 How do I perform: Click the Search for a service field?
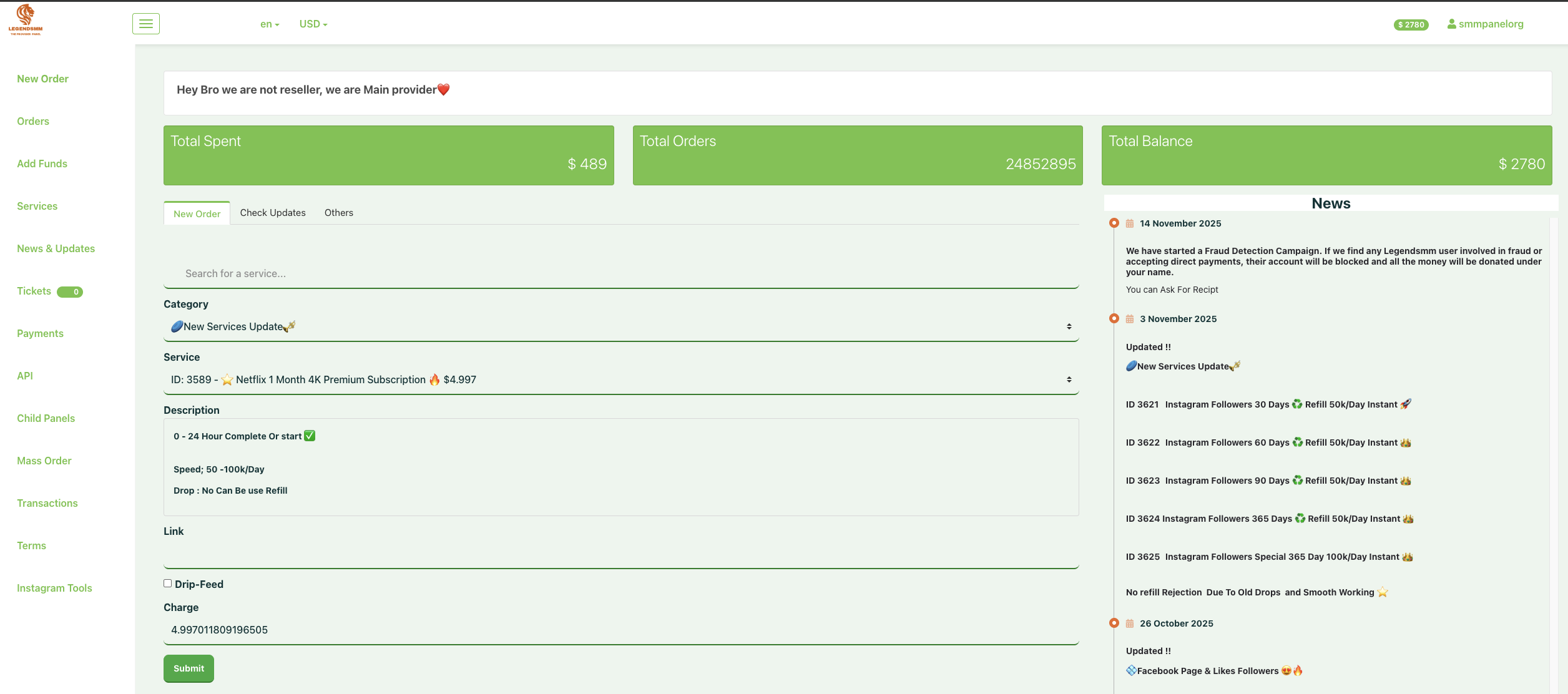(620, 273)
